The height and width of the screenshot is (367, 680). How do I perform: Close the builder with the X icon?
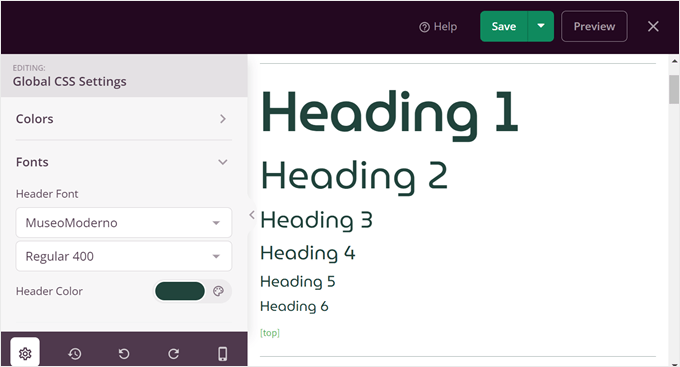653,26
